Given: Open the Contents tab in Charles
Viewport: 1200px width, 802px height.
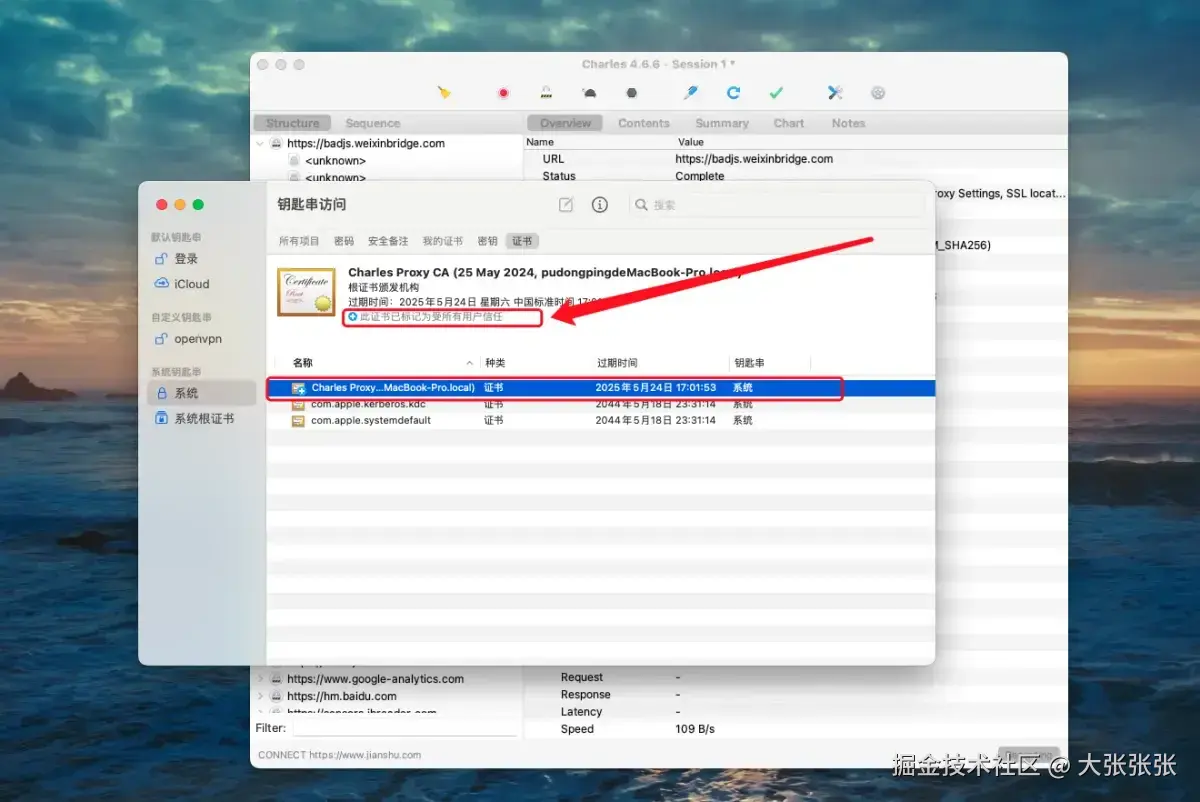Looking at the screenshot, I should [x=644, y=123].
